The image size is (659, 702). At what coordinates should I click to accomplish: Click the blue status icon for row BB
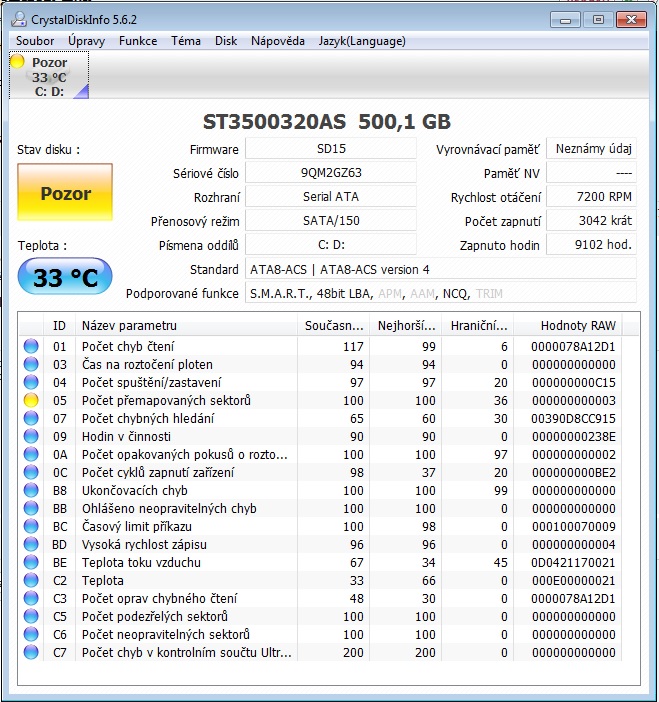pyautogui.click(x=31, y=508)
